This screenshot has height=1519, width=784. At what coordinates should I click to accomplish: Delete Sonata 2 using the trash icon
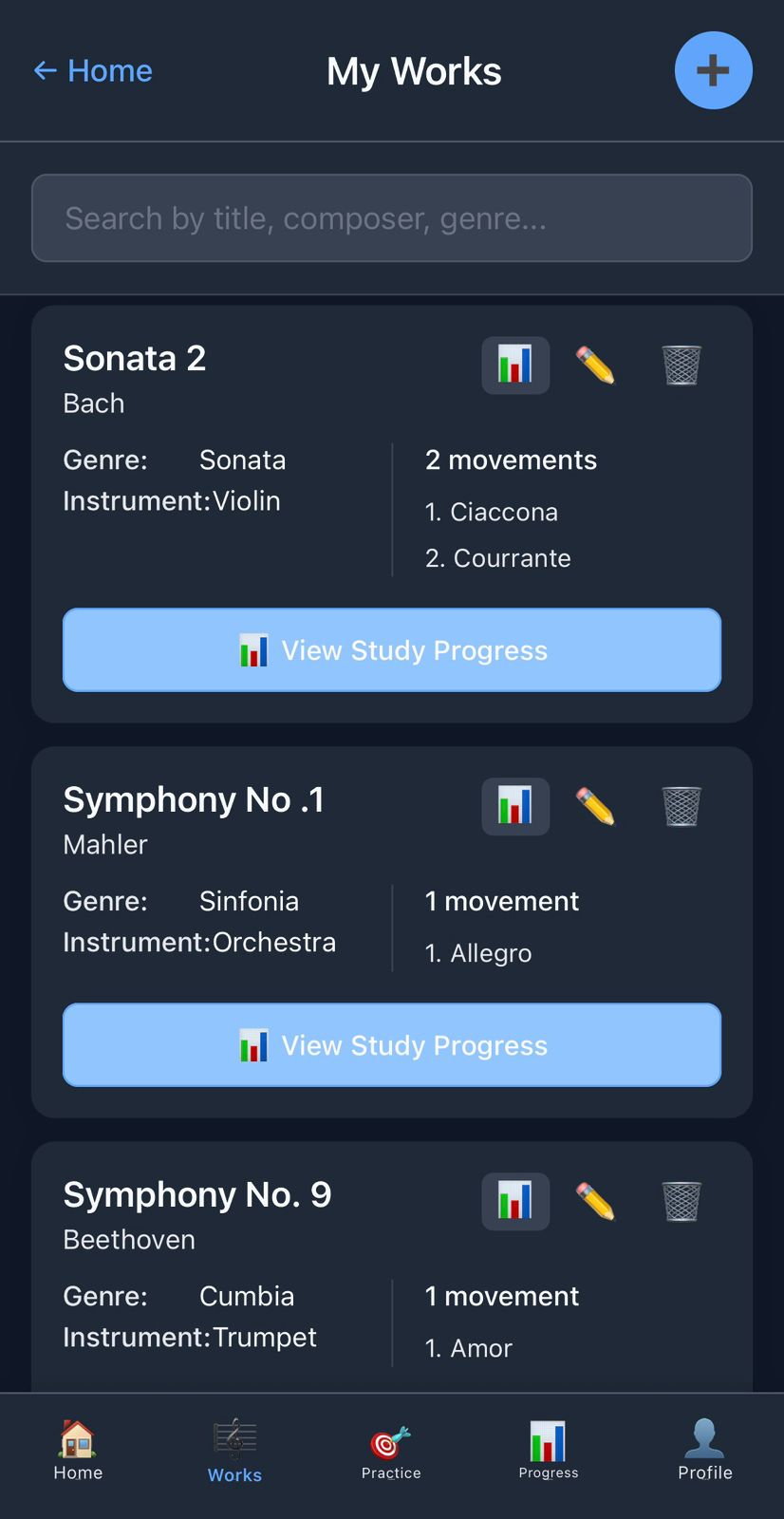681,365
